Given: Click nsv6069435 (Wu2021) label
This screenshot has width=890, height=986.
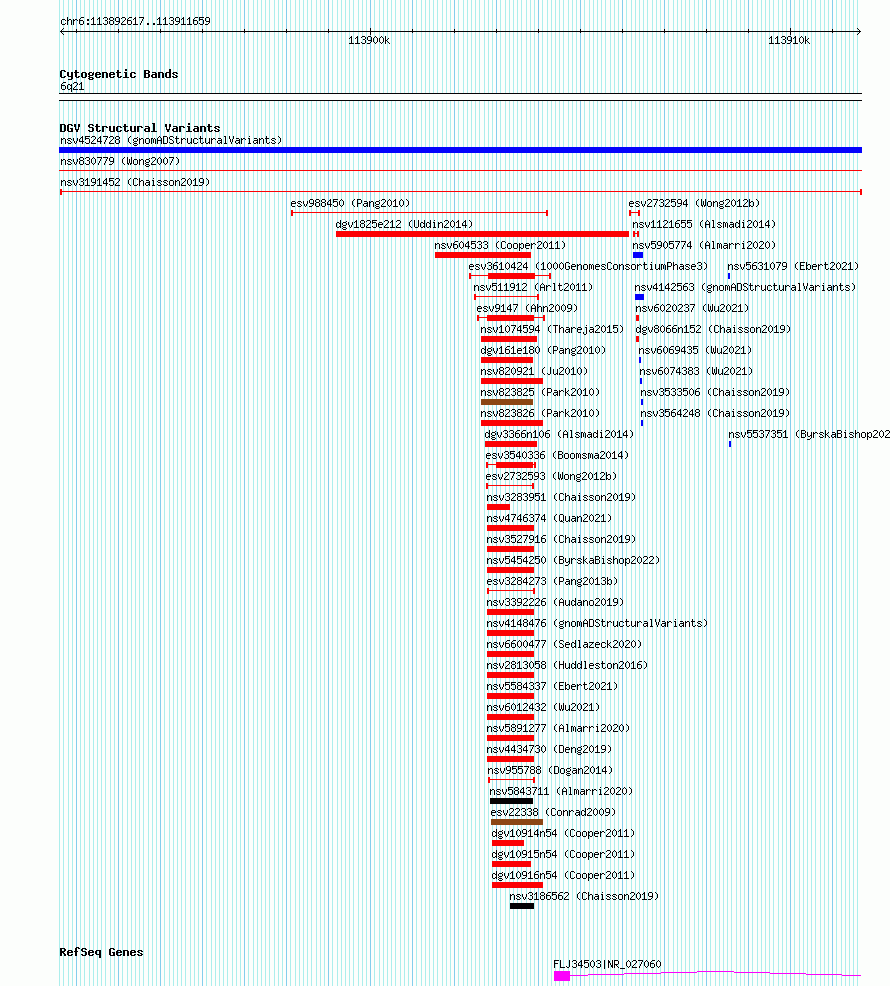Looking at the screenshot, I should (696, 350).
